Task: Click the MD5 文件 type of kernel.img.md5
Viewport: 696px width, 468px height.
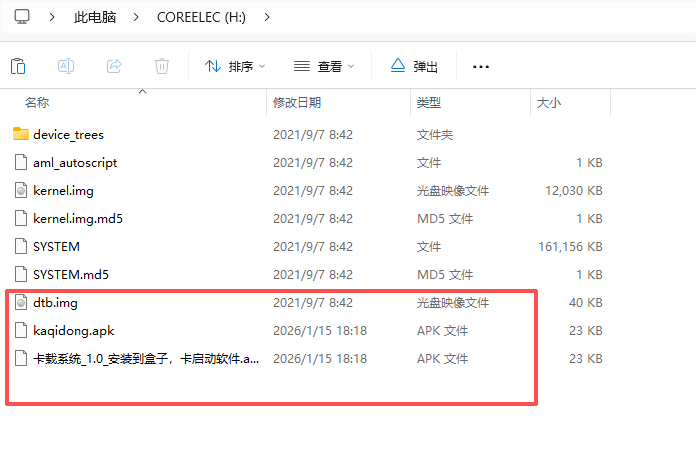Action: coord(445,219)
